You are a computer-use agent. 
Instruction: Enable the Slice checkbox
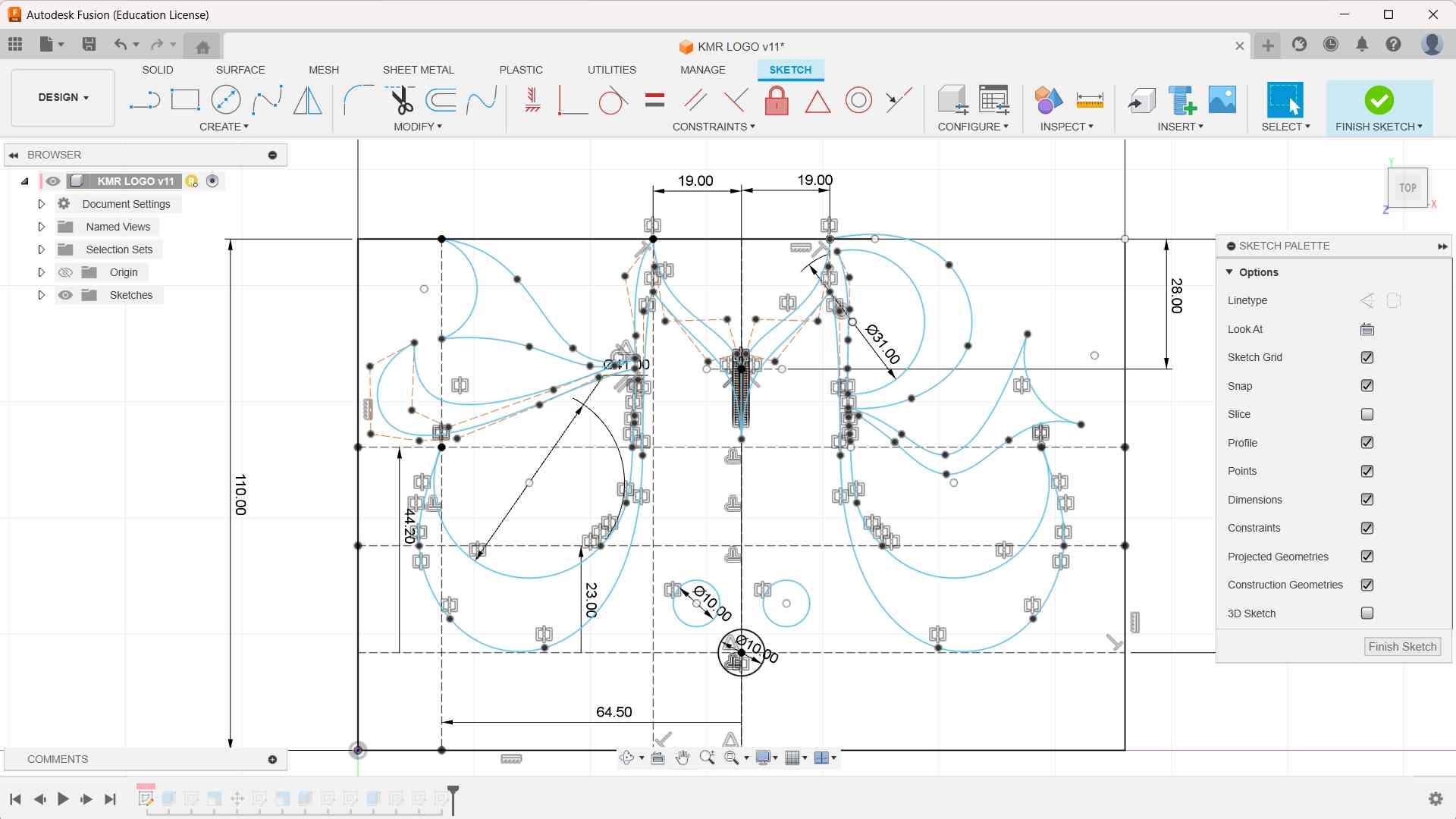(x=1367, y=414)
